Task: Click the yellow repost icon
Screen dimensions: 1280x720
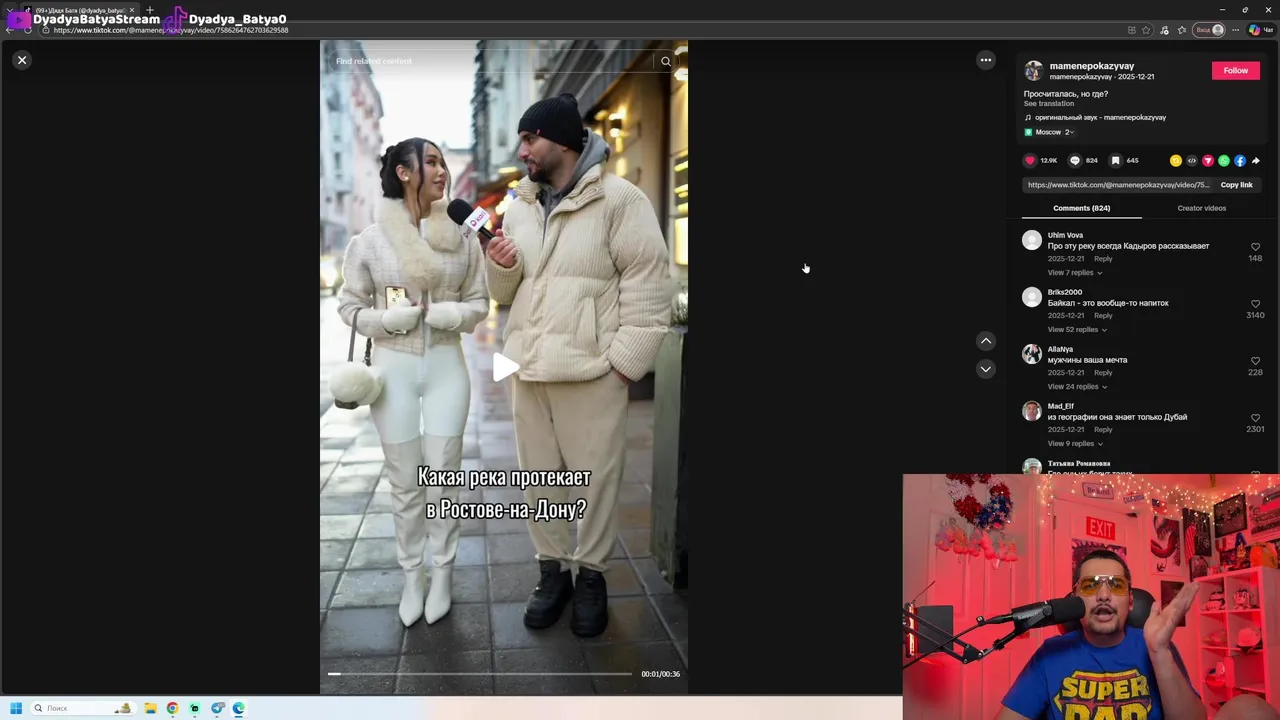Action: coord(1176,161)
